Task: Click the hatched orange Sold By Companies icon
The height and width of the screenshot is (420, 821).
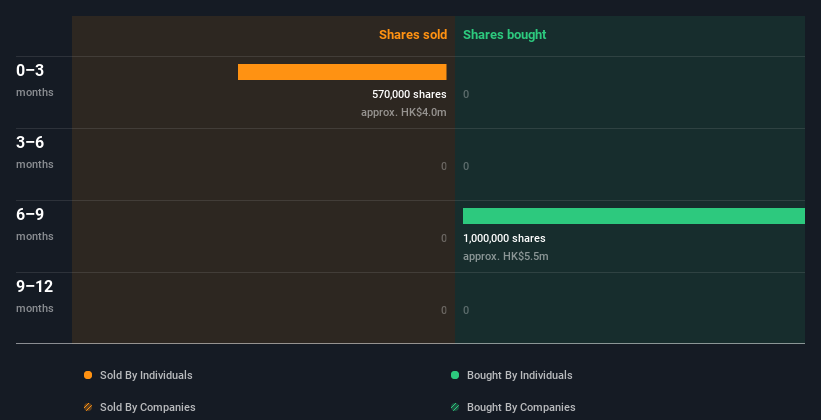Action: [x=88, y=407]
